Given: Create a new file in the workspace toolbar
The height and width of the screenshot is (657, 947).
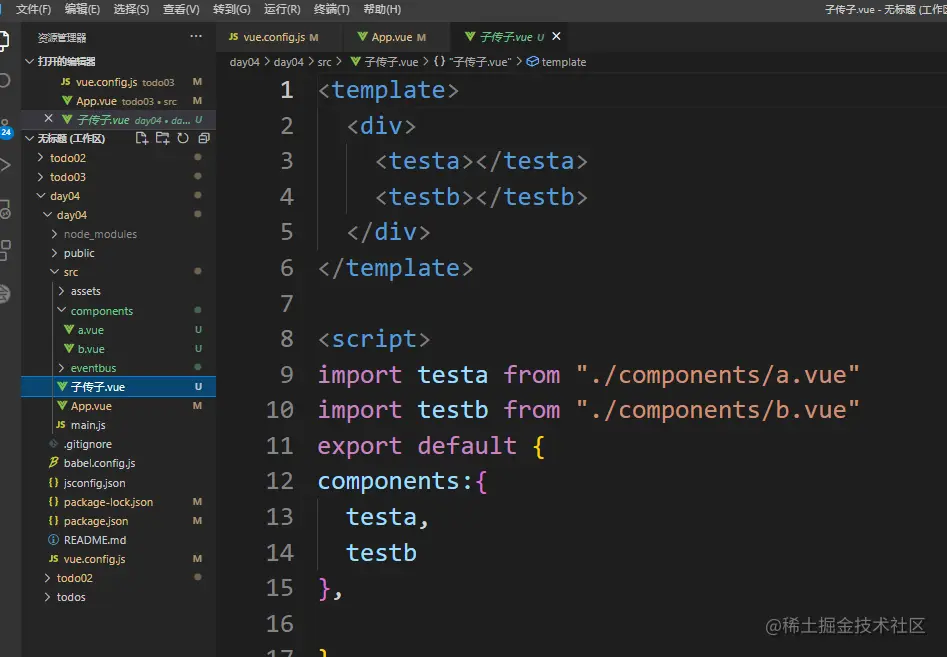Looking at the screenshot, I should (x=141, y=138).
